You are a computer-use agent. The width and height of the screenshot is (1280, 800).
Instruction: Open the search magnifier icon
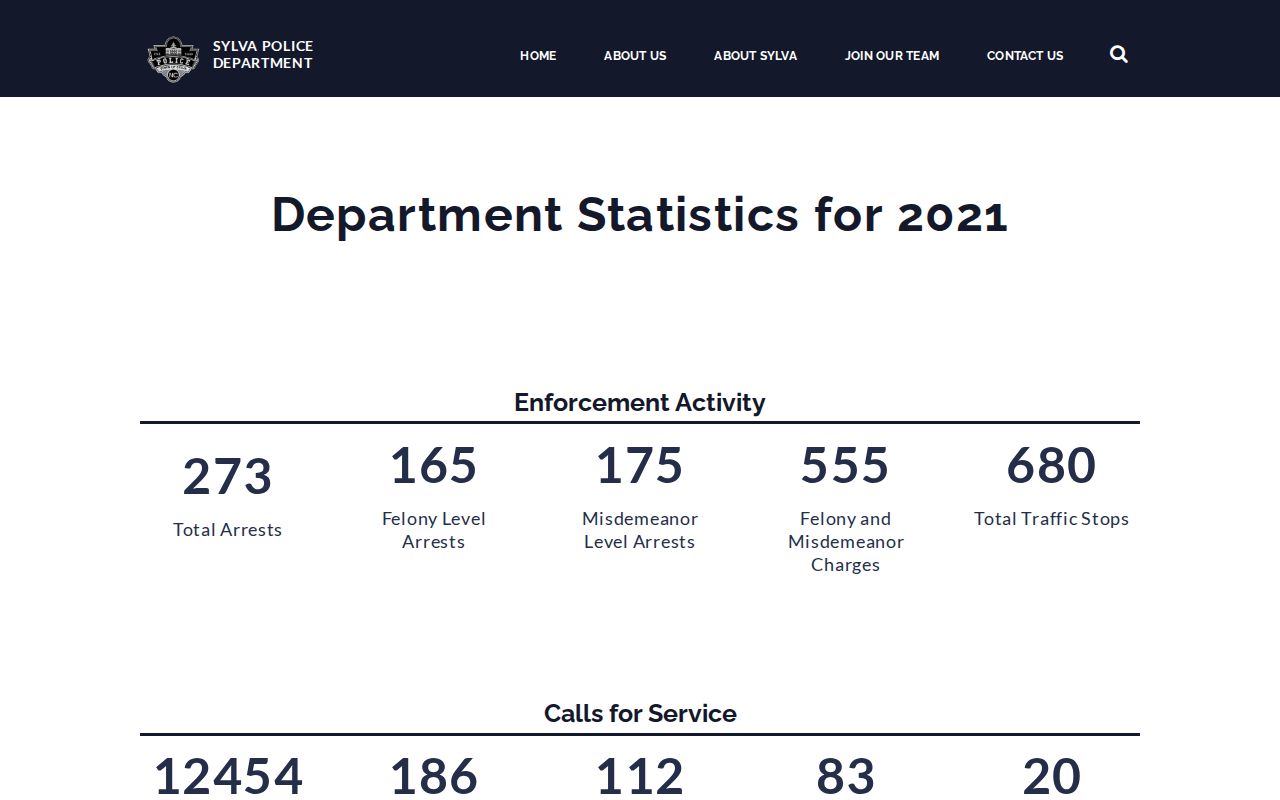pos(1119,54)
